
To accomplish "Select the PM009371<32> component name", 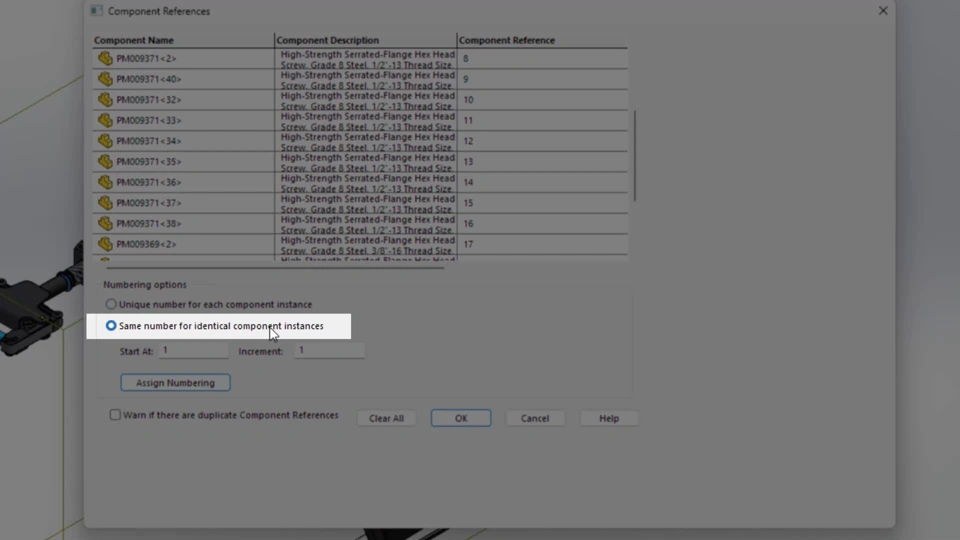I will point(149,100).
